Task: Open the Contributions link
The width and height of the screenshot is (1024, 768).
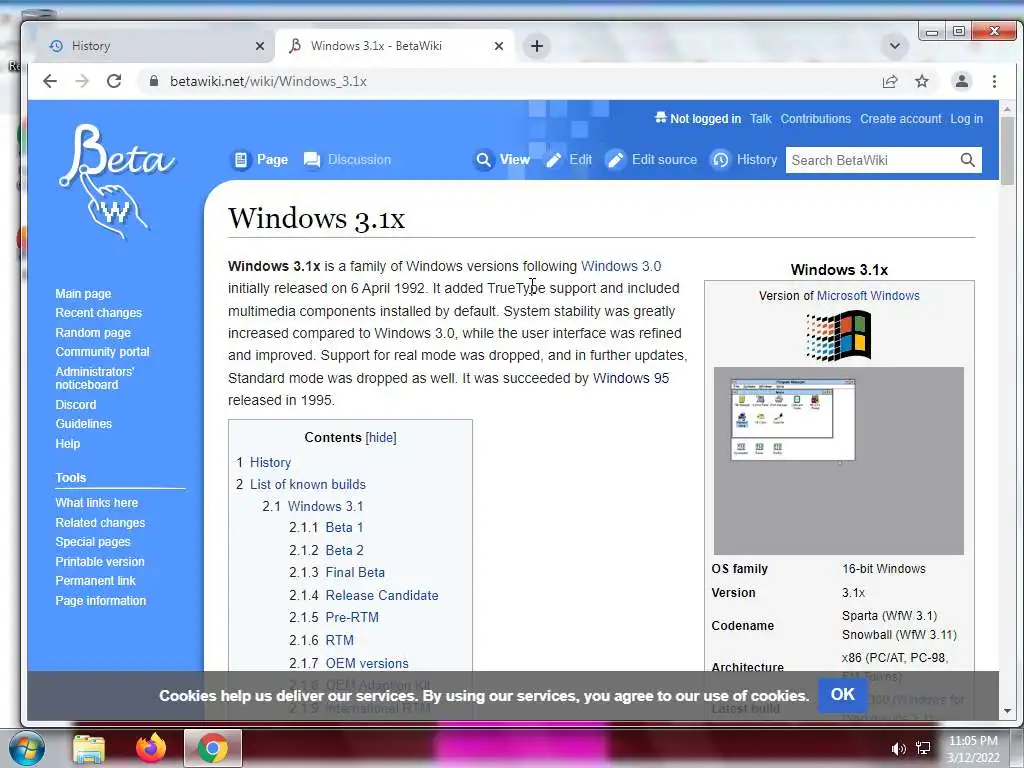Action: coord(815,119)
